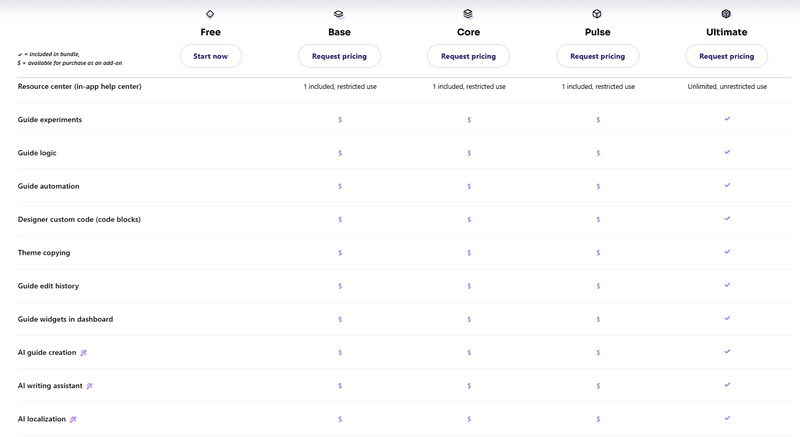Click Base dollar sign for Guide logic
The width and height of the screenshot is (800, 437).
(x=340, y=153)
